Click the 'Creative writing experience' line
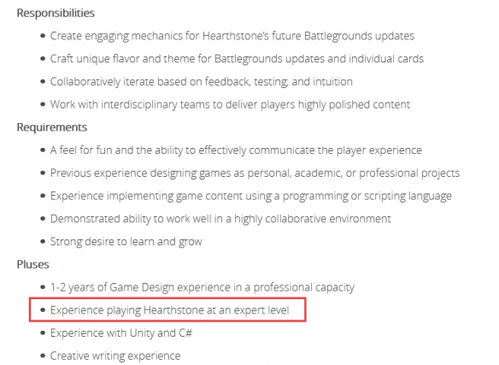Image resolution: width=499 pixels, height=365 pixels. pos(115,356)
